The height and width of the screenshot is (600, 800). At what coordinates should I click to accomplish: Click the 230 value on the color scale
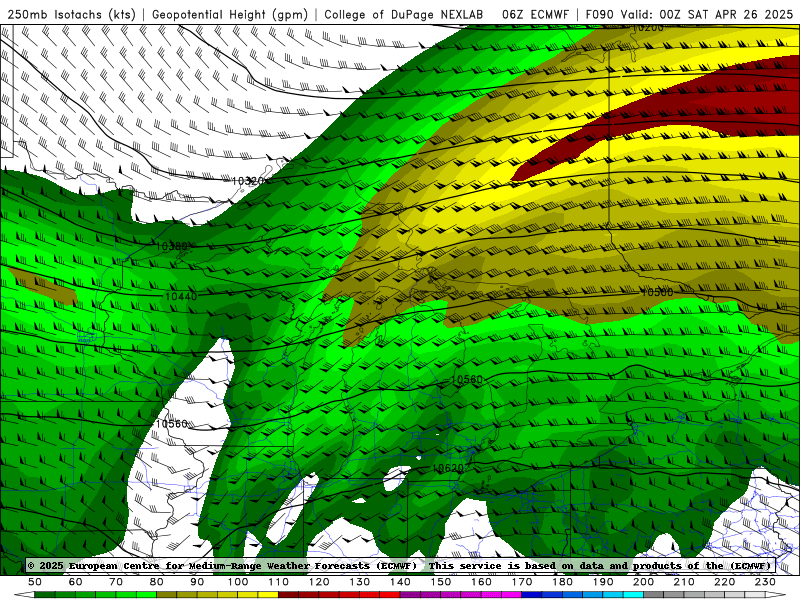[x=765, y=582]
